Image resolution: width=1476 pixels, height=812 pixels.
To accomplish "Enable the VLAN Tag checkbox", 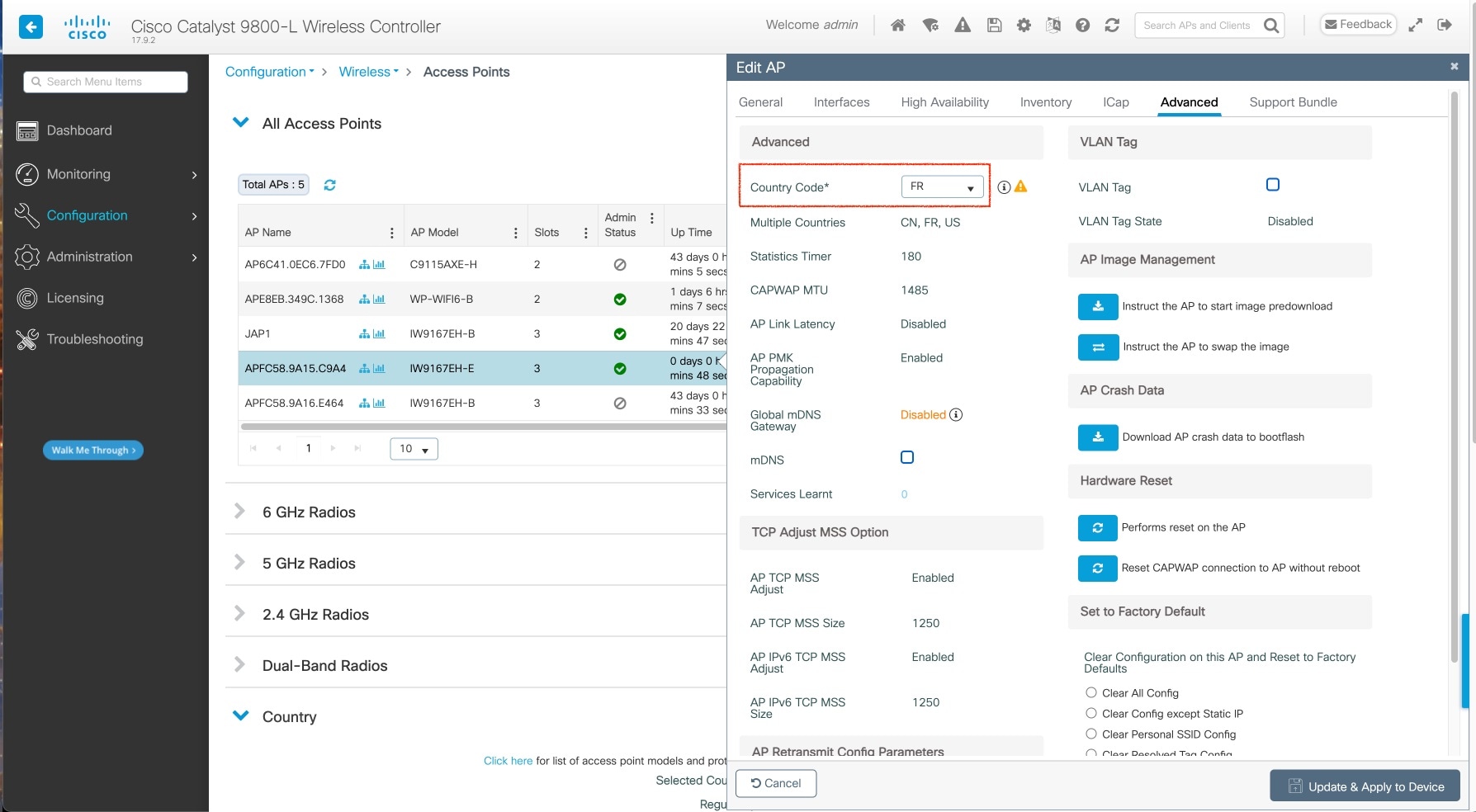I will pos(1273,185).
